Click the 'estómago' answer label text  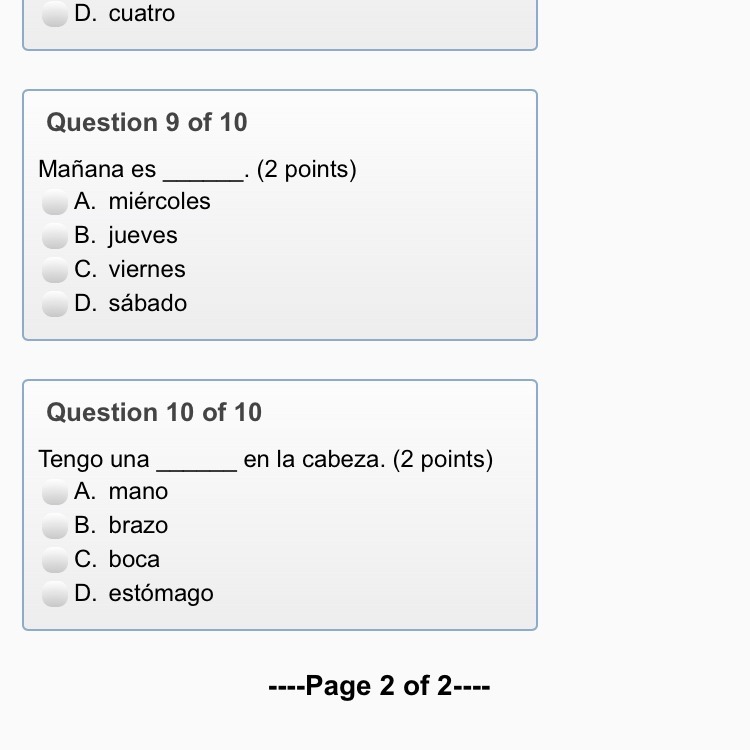[161, 594]
